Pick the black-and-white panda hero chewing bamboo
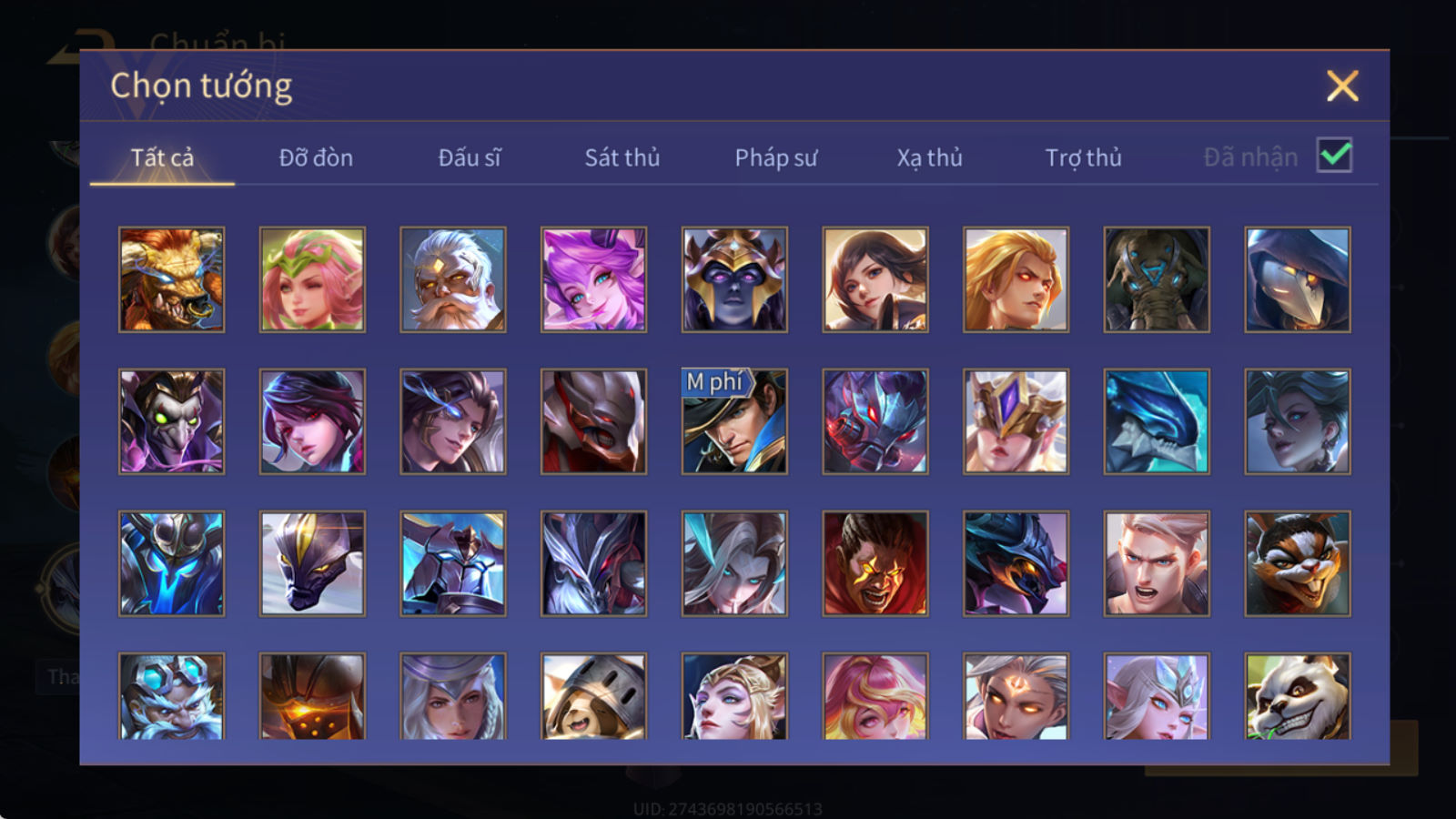Screen dimensions: 1456x819 click(x=1298, y=696)
